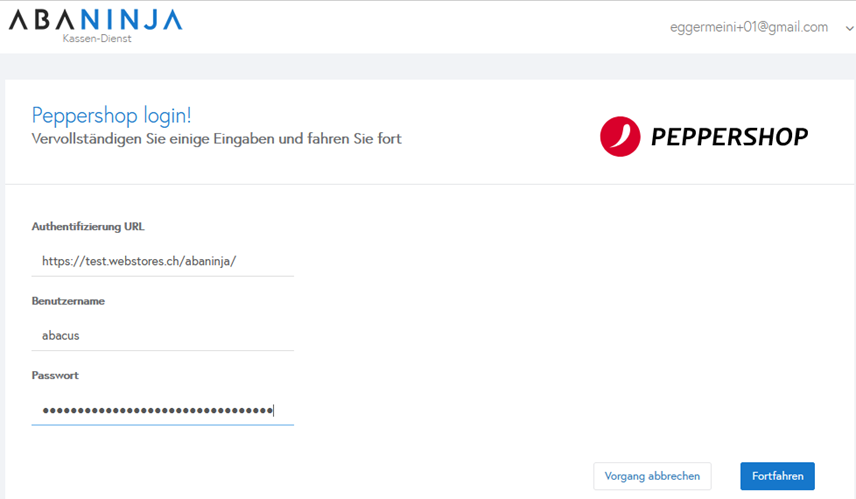
Task: Click the divider line below the heading
Action: tap(430, 184)
